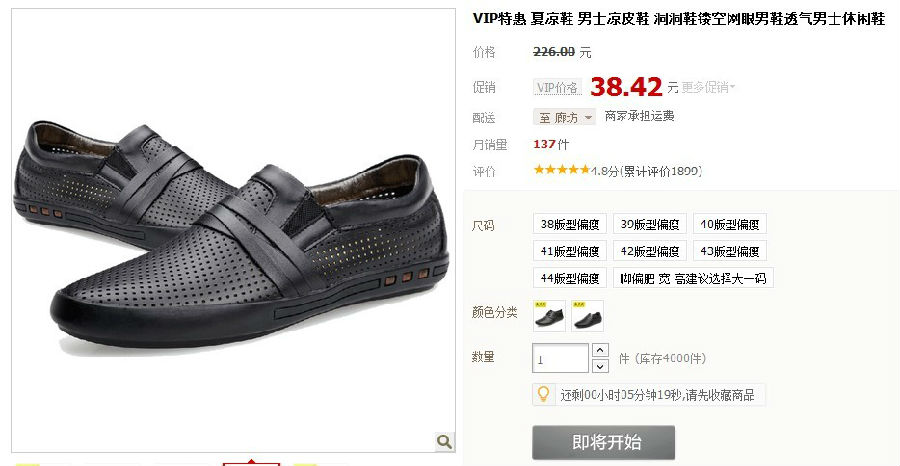The image size is (900, 466).
Task: Choose size 38版型偏瘦
Action: pyautogui.click(x=569, y=224)
